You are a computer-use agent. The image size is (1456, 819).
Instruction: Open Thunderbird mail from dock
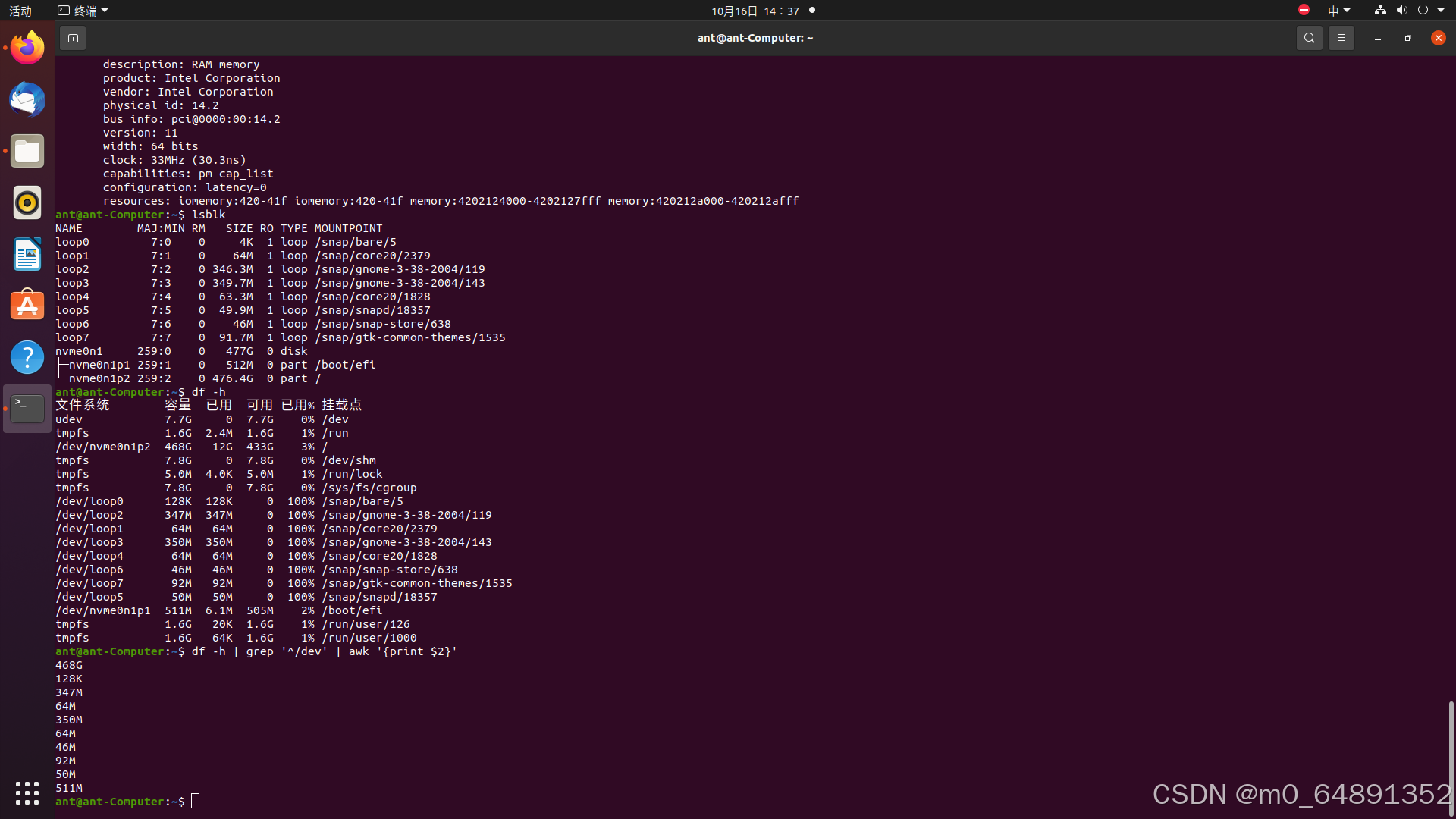(x=27, y=100)
